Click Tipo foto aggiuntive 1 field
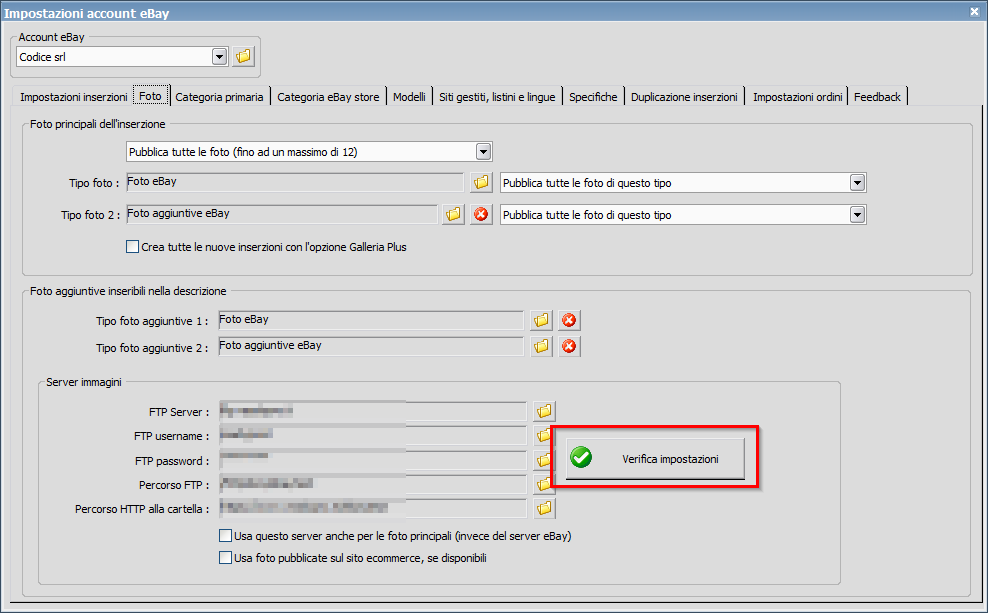Viewport: 988px width, 613px height. click(371, 320)
